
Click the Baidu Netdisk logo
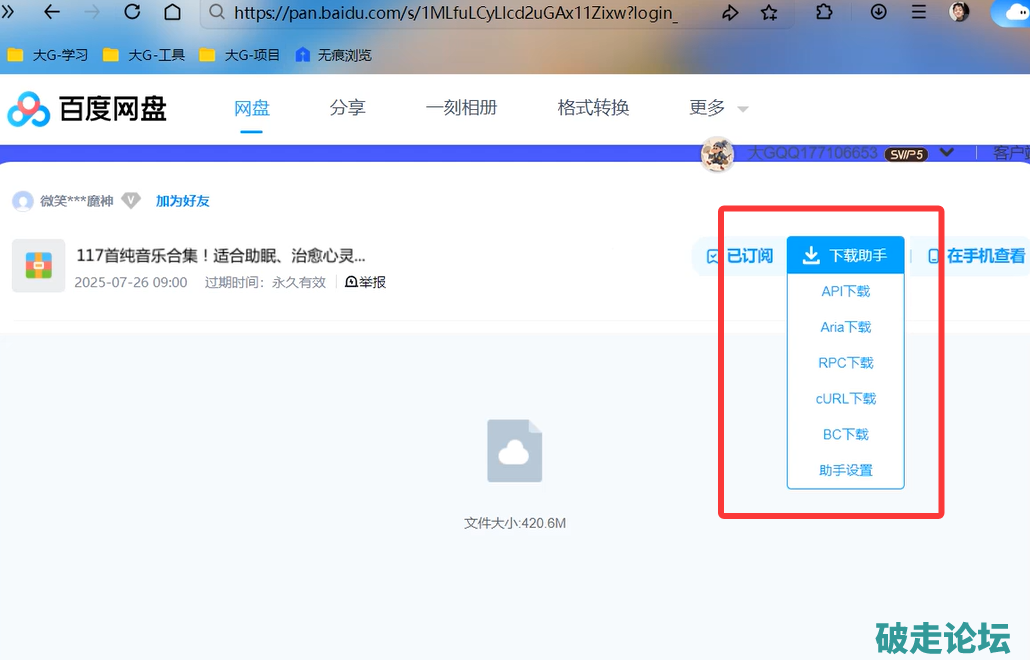[87, 108]
